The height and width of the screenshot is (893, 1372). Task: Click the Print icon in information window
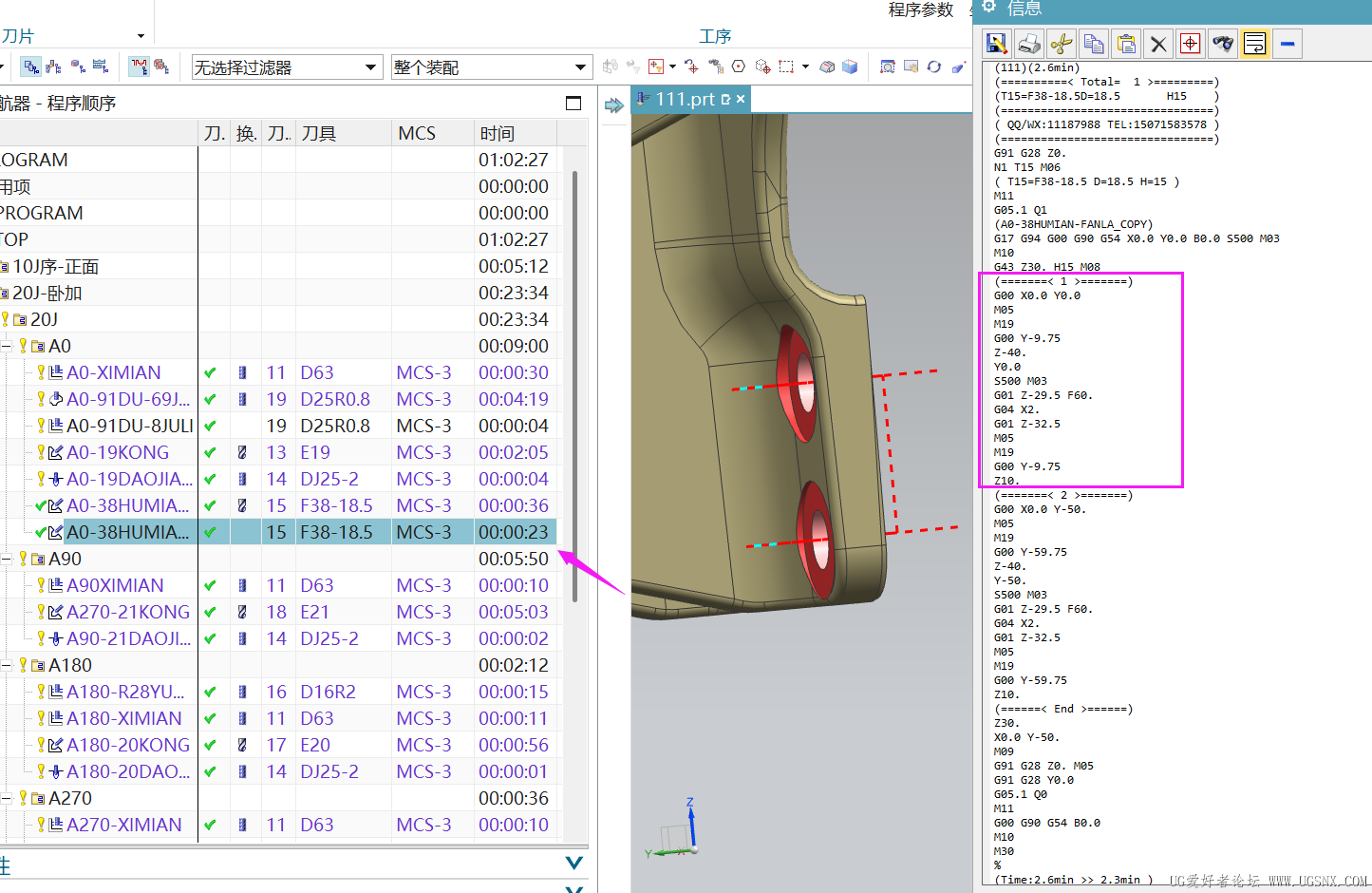(1029, 44)
